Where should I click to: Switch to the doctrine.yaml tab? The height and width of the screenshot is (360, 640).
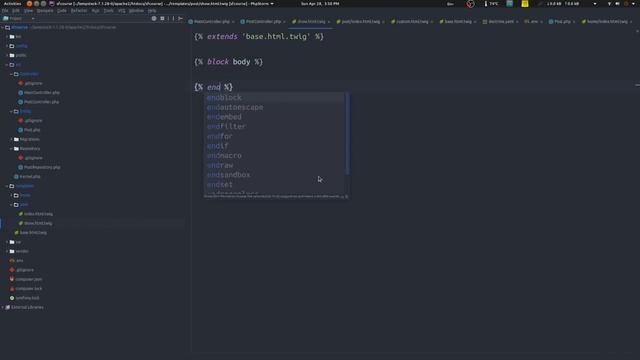coord(501,22)
